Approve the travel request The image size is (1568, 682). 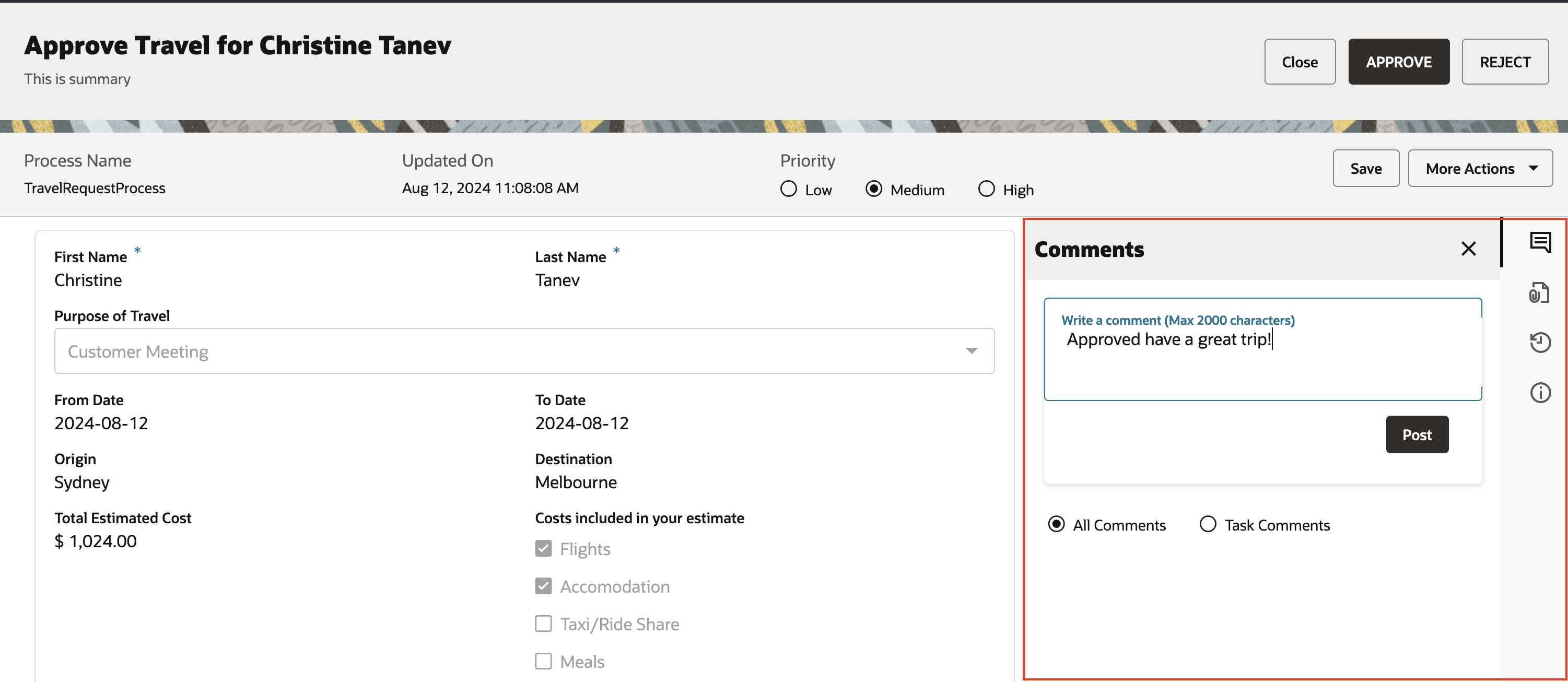pos(1399,61)
